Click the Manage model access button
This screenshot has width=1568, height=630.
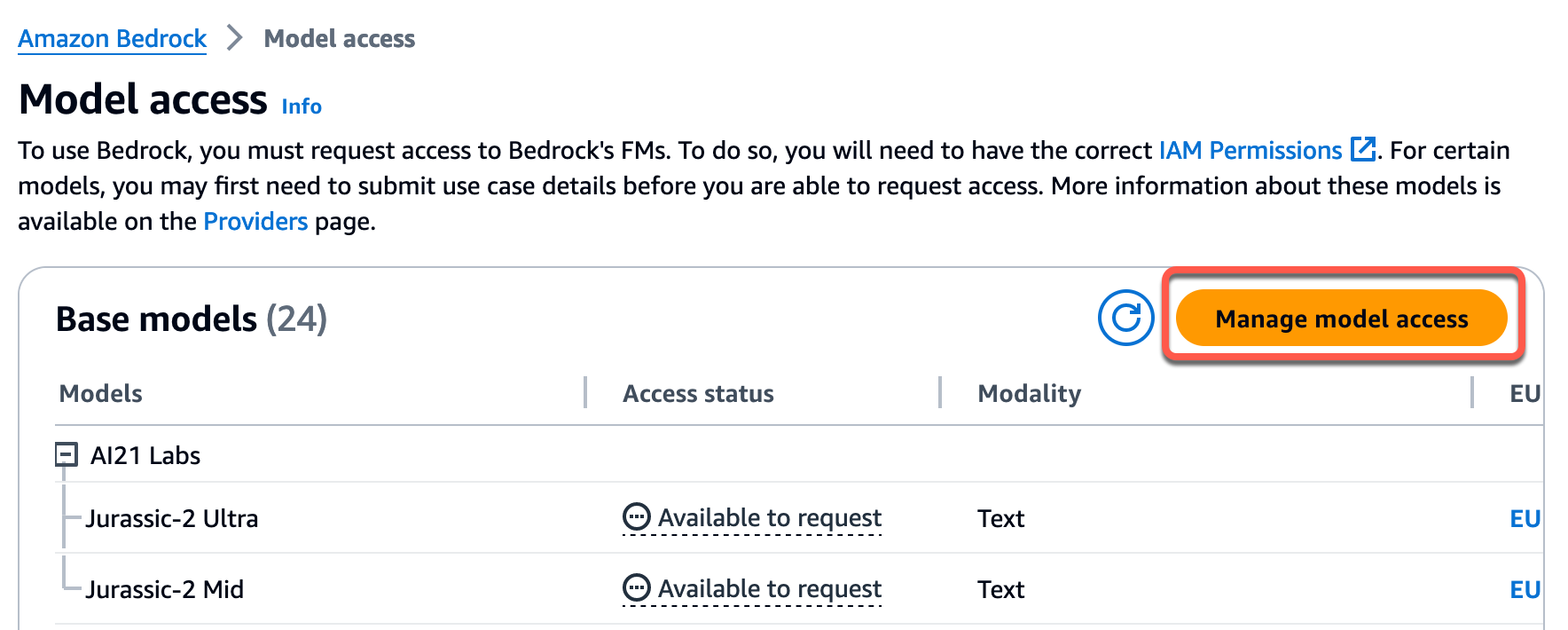[x=1341, y=319]
